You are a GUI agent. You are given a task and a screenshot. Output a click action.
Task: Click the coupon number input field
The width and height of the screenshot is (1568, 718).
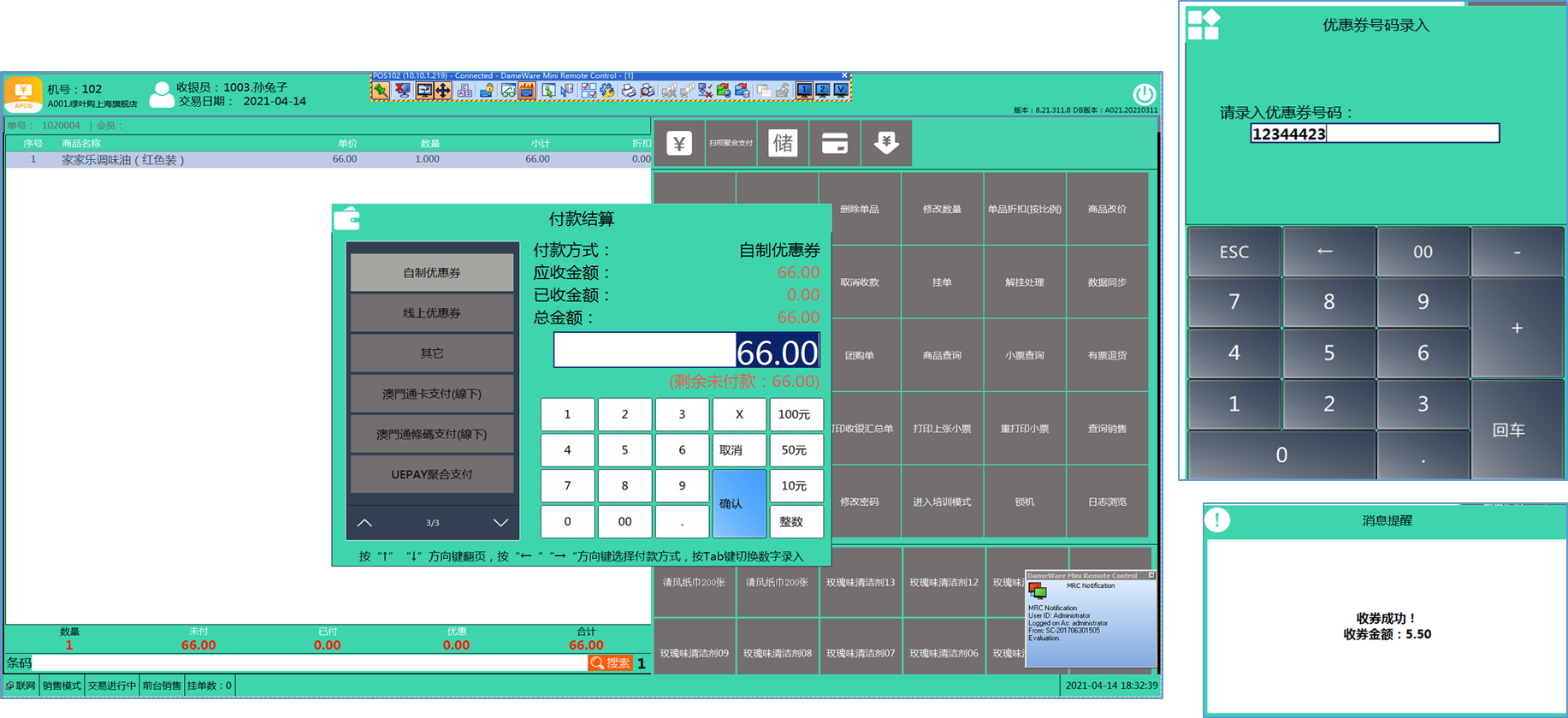click(1374, 134)
